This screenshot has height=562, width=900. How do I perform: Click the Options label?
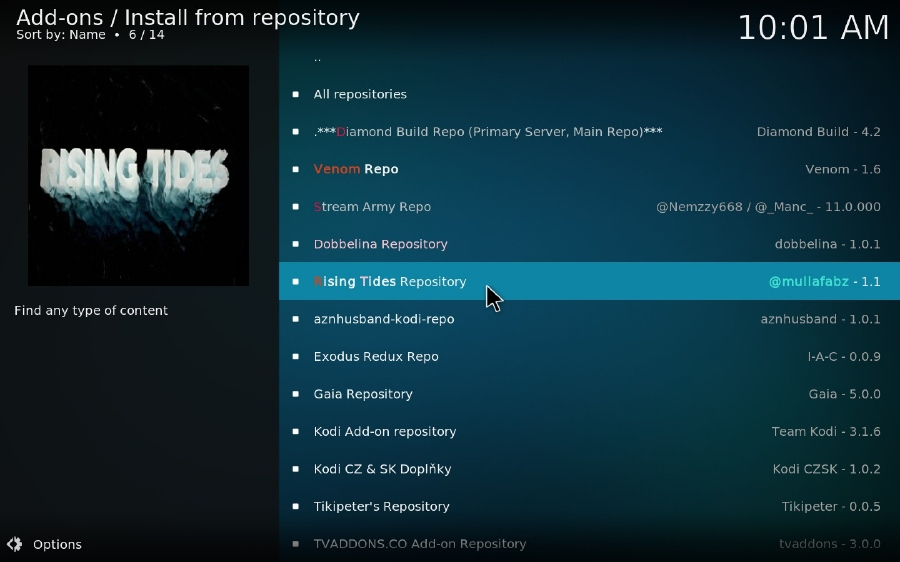[57, 544]
